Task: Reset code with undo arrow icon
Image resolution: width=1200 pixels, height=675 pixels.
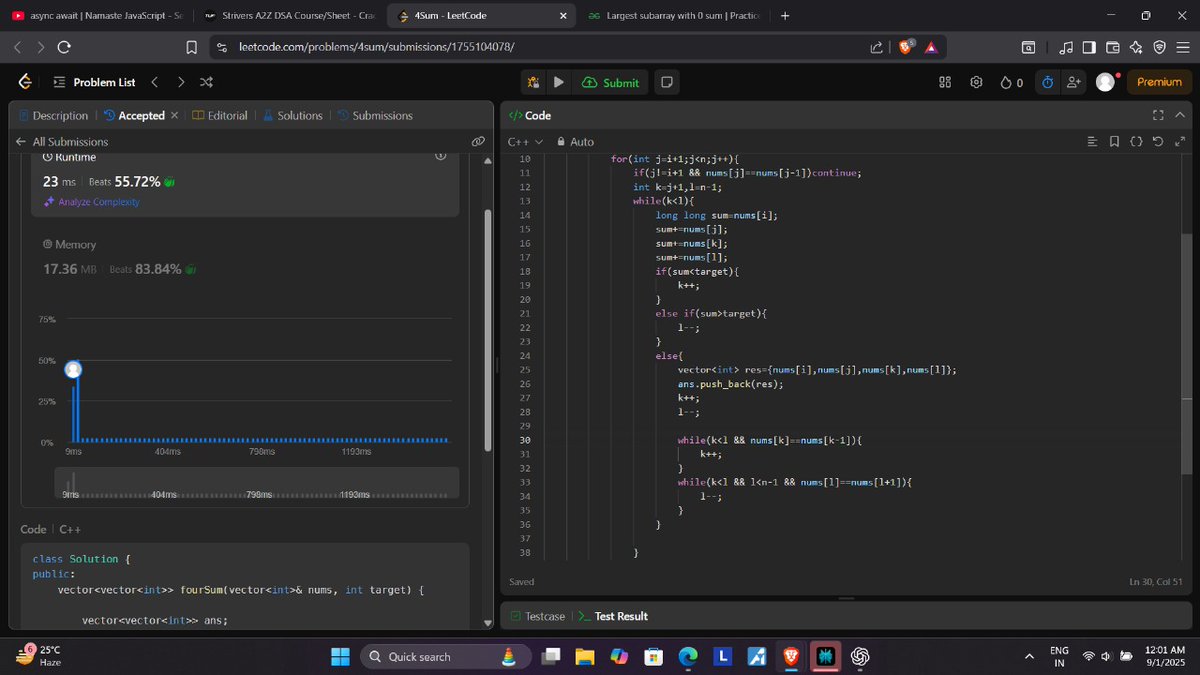Action: pos(1158,142)
